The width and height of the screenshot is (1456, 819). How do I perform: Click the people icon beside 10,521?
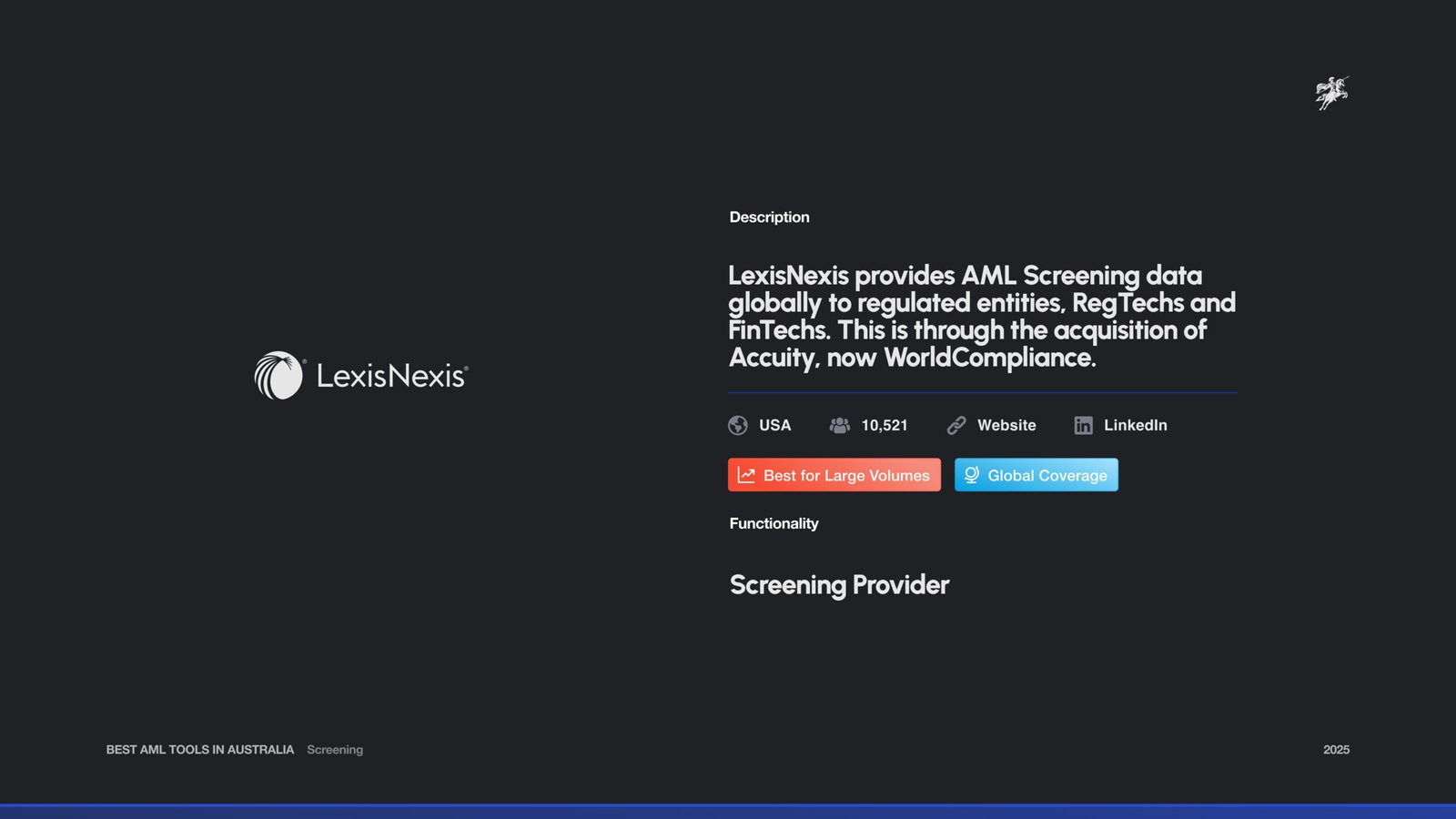point(840,425)
